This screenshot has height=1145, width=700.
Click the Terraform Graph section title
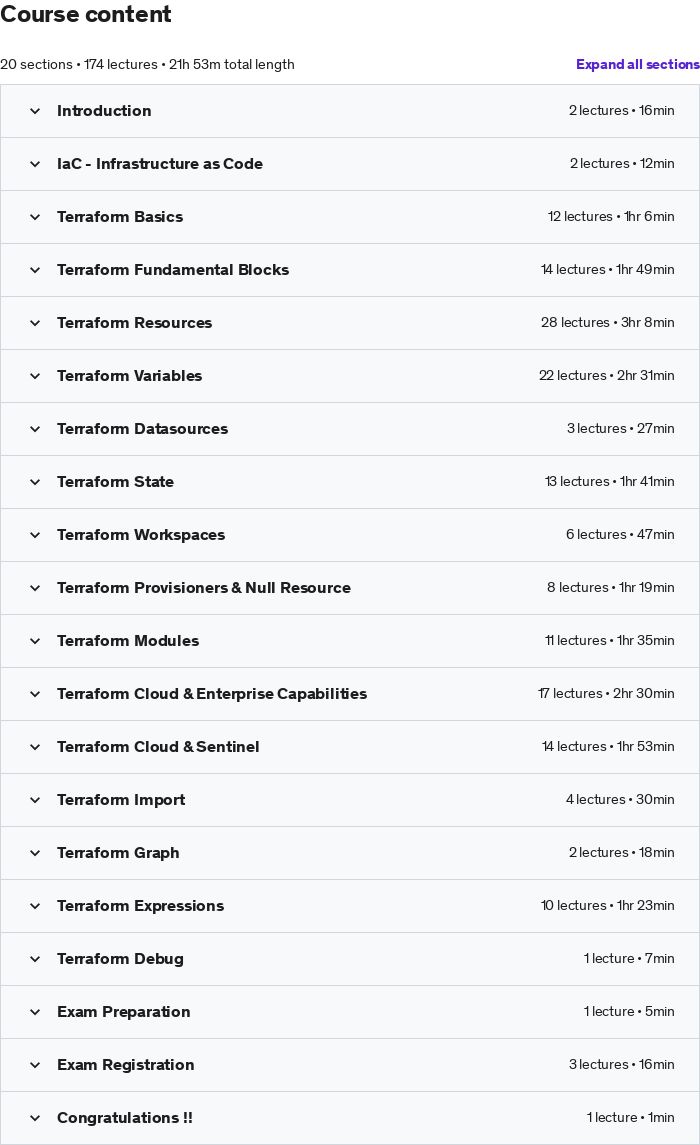[x=118, y=853]
